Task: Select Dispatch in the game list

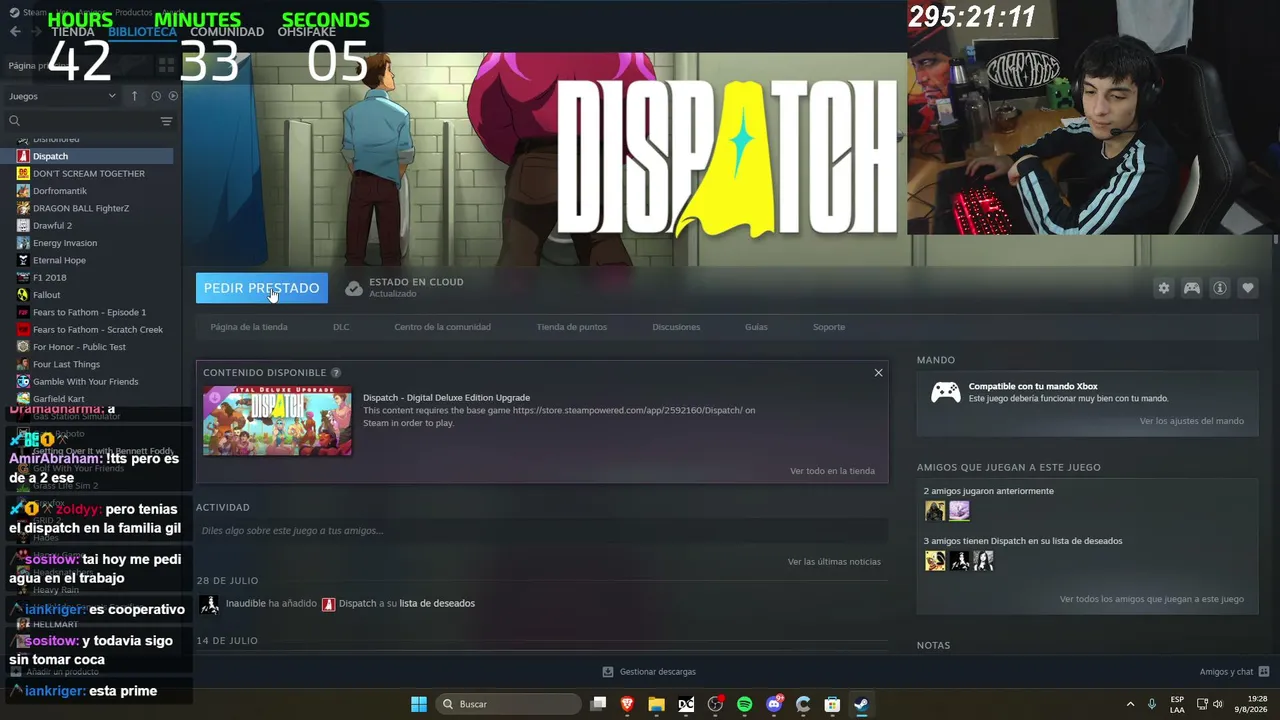Action: [x=86, y=156]
